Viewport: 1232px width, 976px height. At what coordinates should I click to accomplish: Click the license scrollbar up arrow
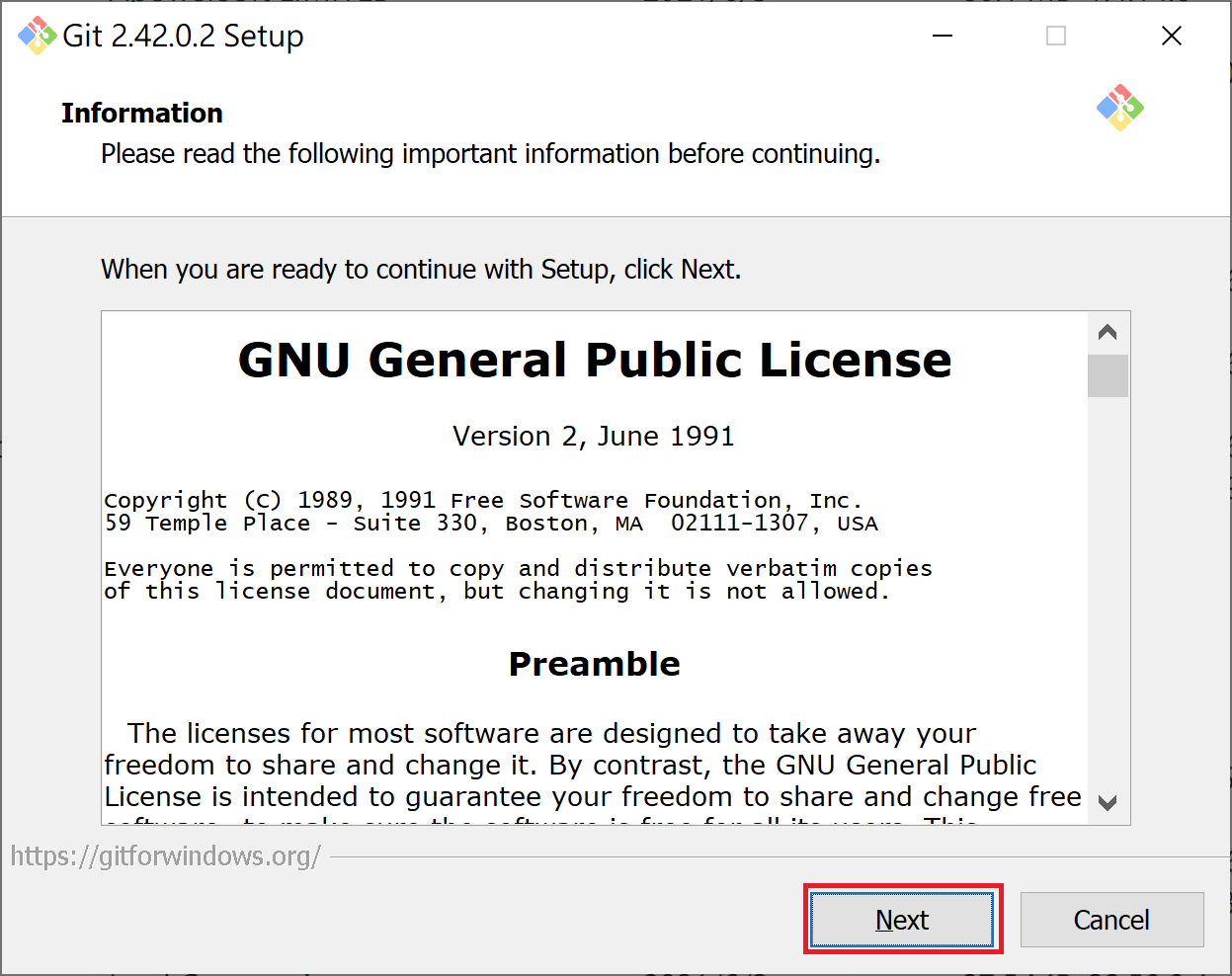click(x=1108, y=332)
